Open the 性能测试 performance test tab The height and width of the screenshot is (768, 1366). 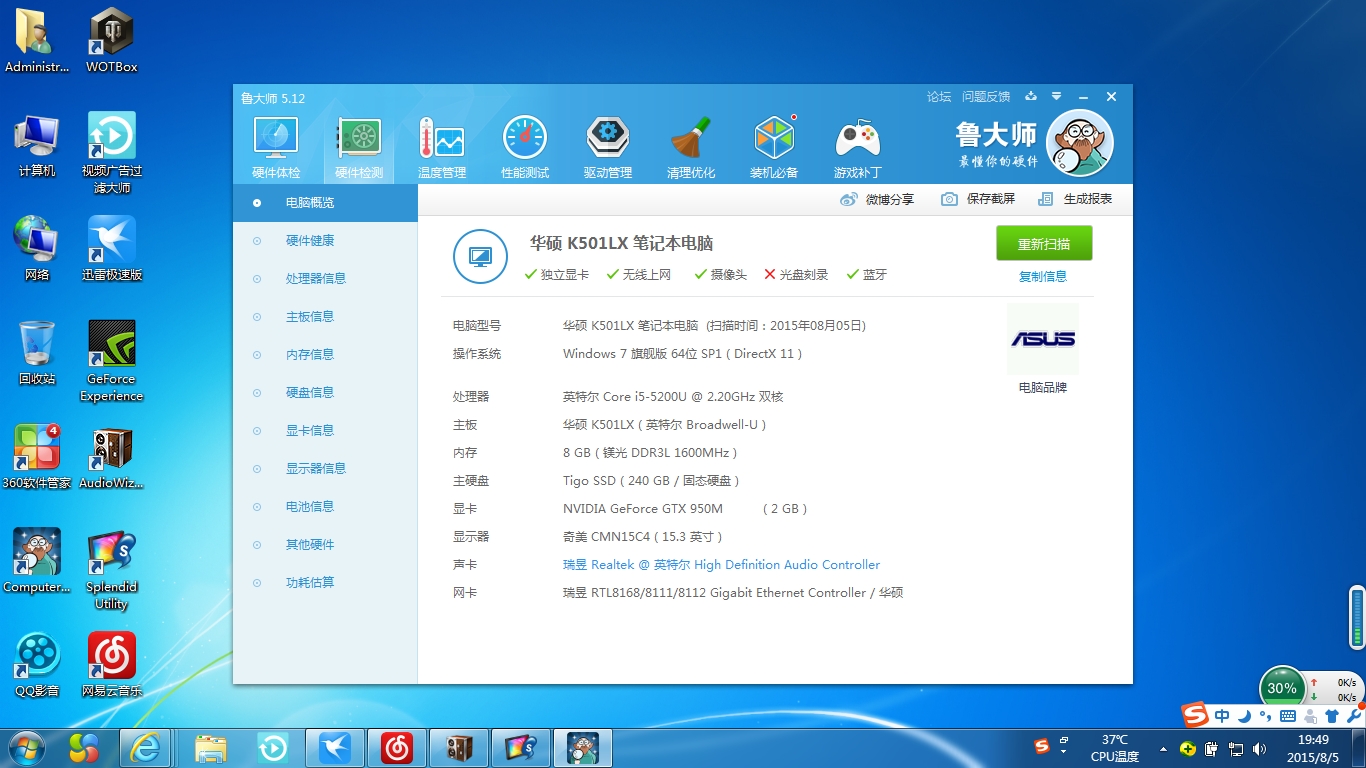point(525,148)
